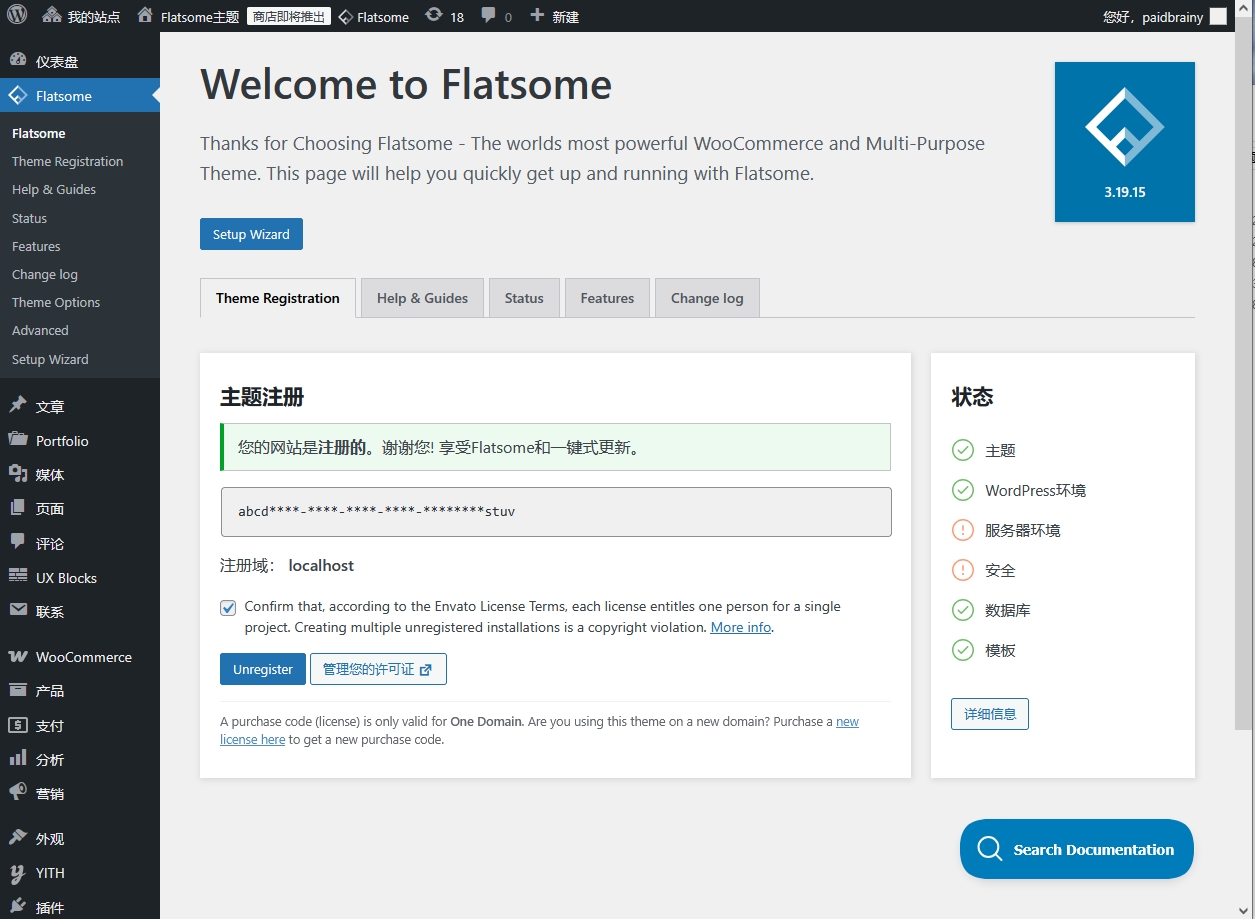Click the localhost registered domain text
1255x919 pixels.
point(321,565)
